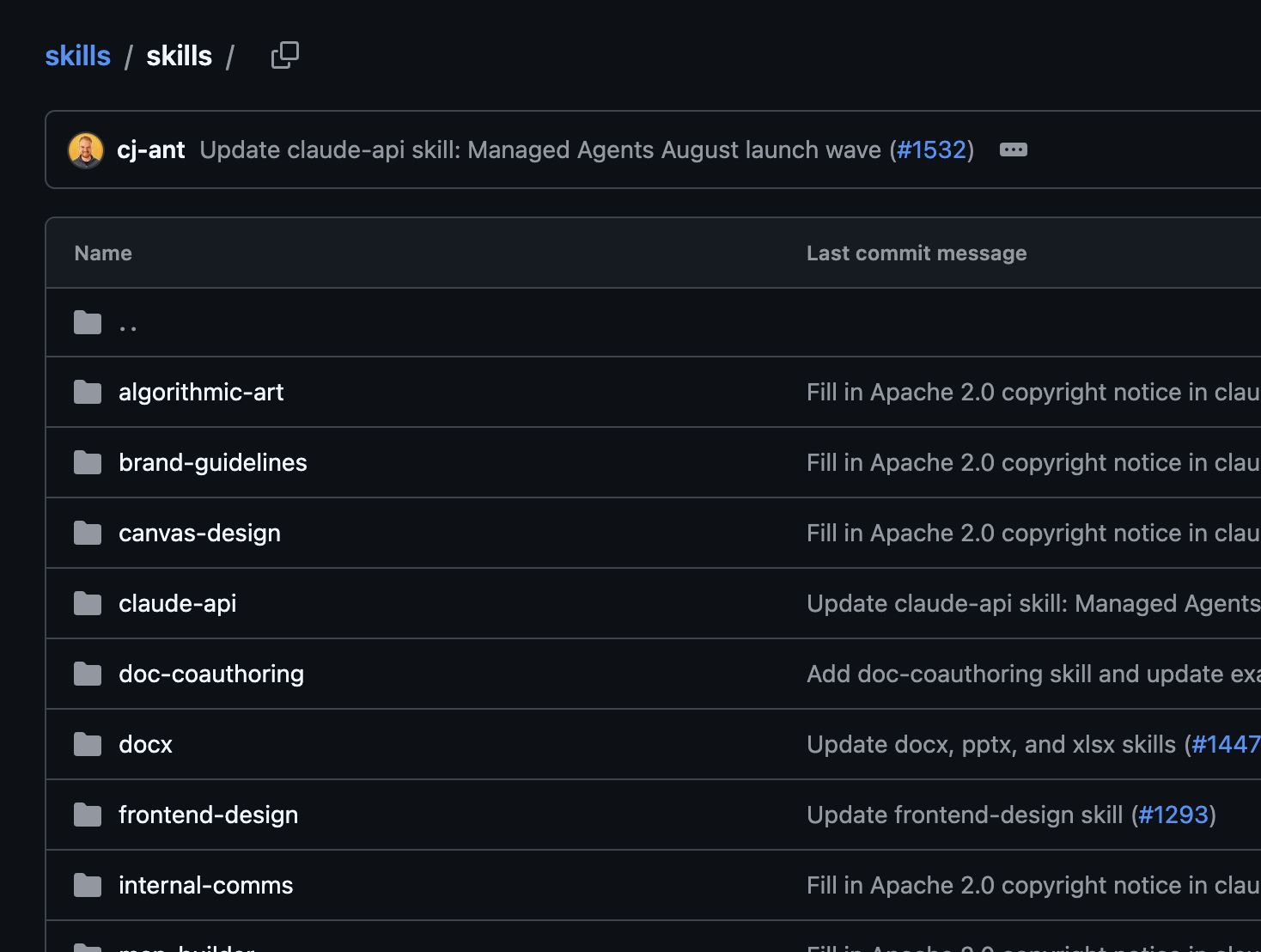Screen dimensions: 1261x952
Task: Open internal-comms' Apache 2.0 commit message
Action: [1033, 885]
